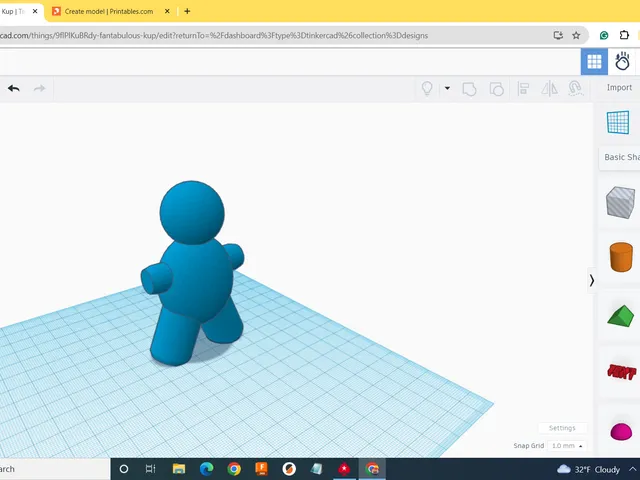
Task: Pick the magenta Half Sphere shape
Action: click(621, 432)
